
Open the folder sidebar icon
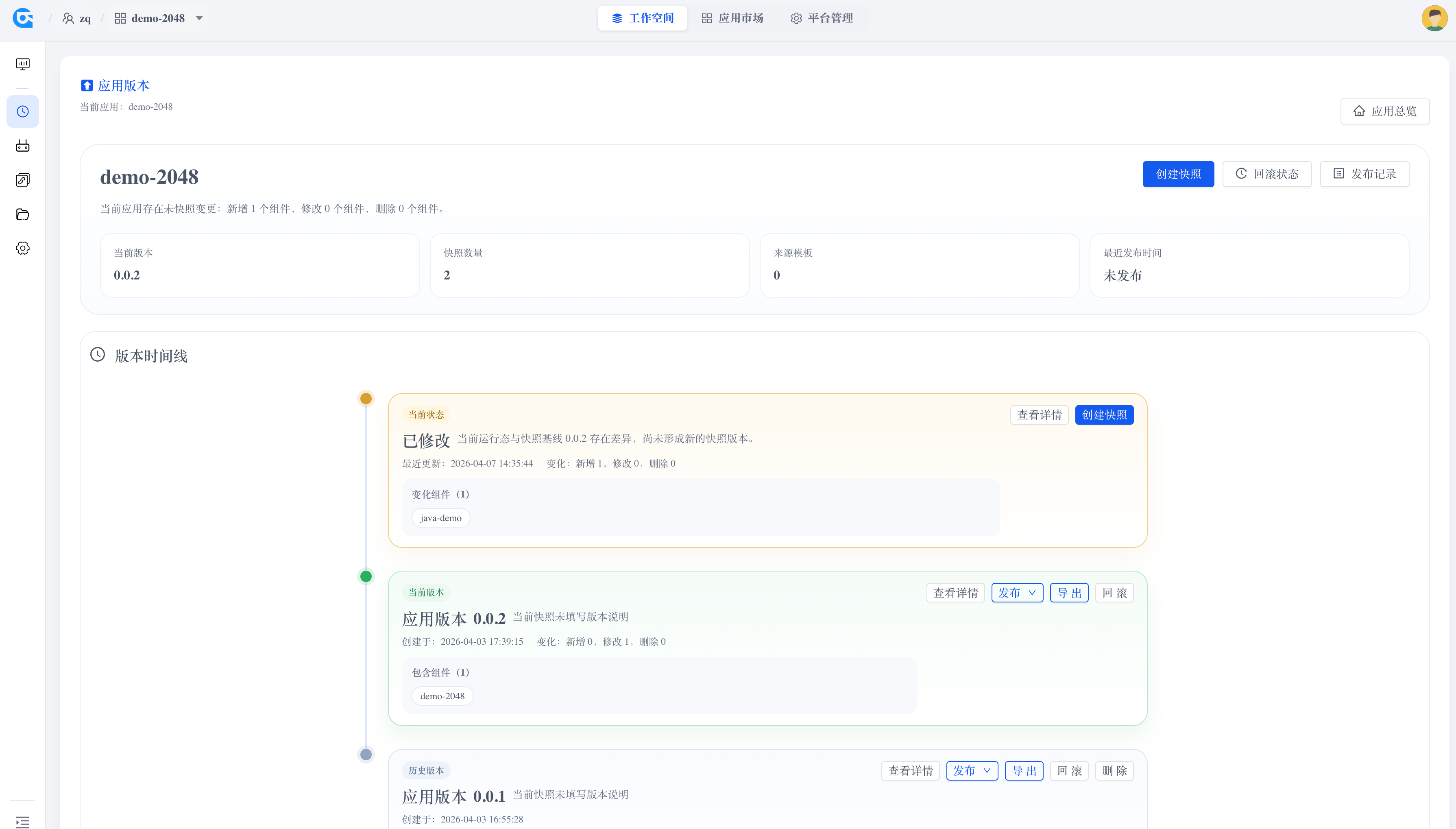click(x=23, y=214)
